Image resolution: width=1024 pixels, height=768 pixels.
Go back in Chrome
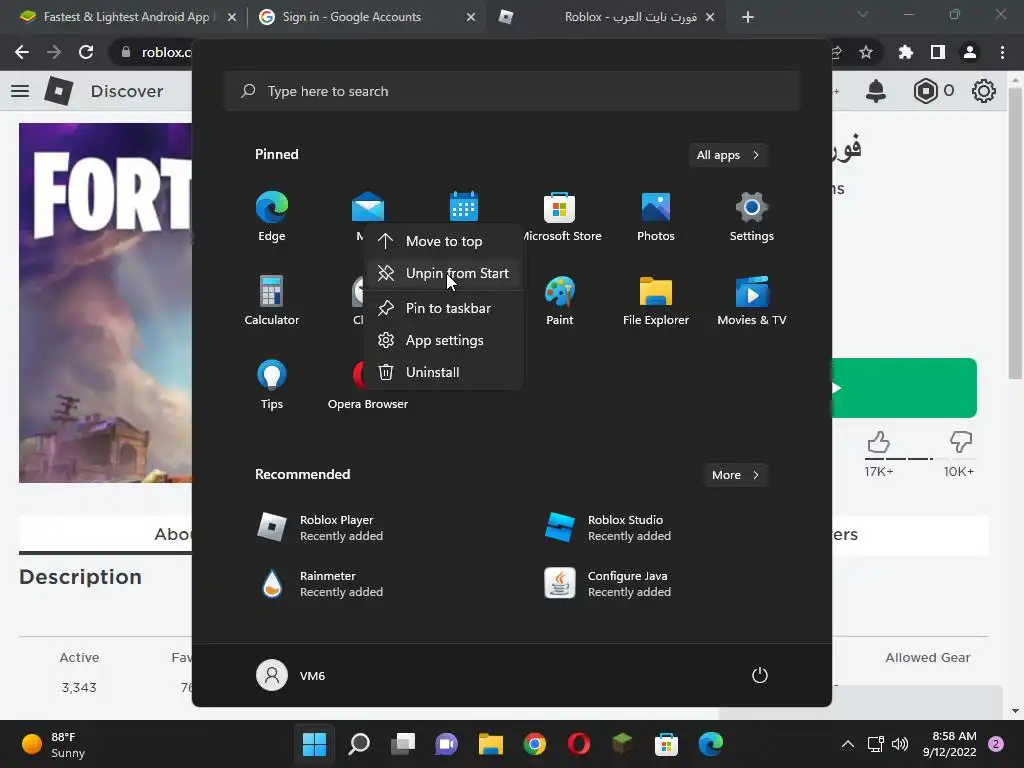coord(22,52)
